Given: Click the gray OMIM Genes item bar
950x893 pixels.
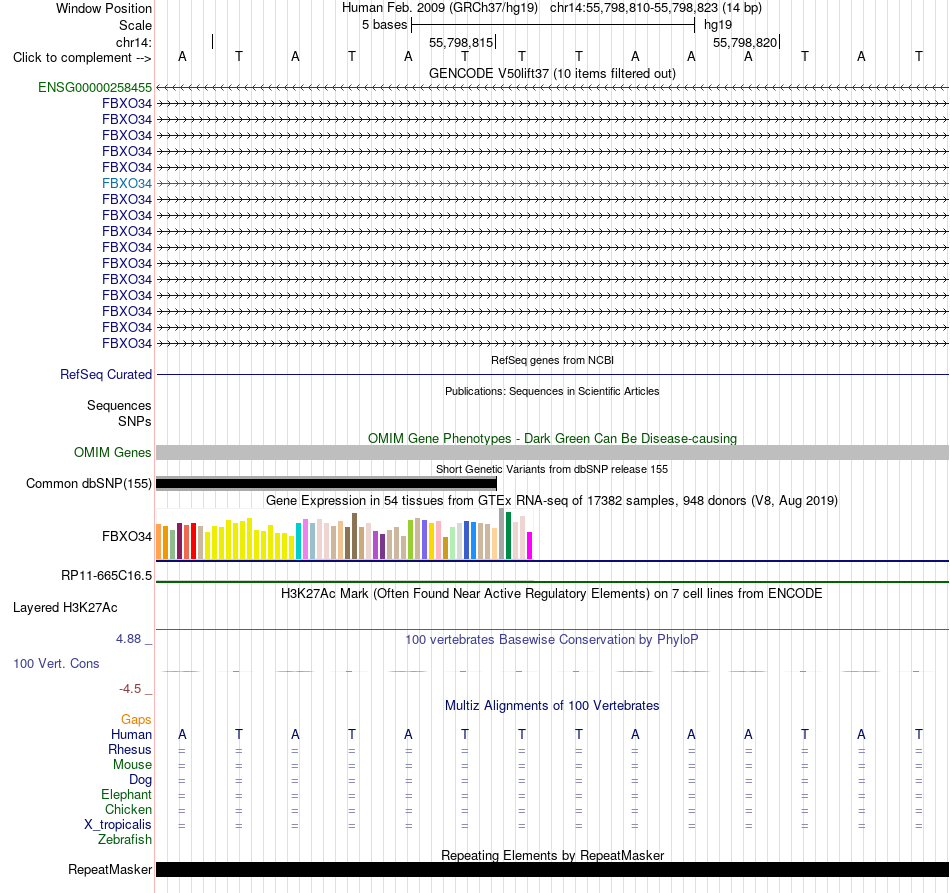Looking at the screenshot, I should (x=552, y=453).
